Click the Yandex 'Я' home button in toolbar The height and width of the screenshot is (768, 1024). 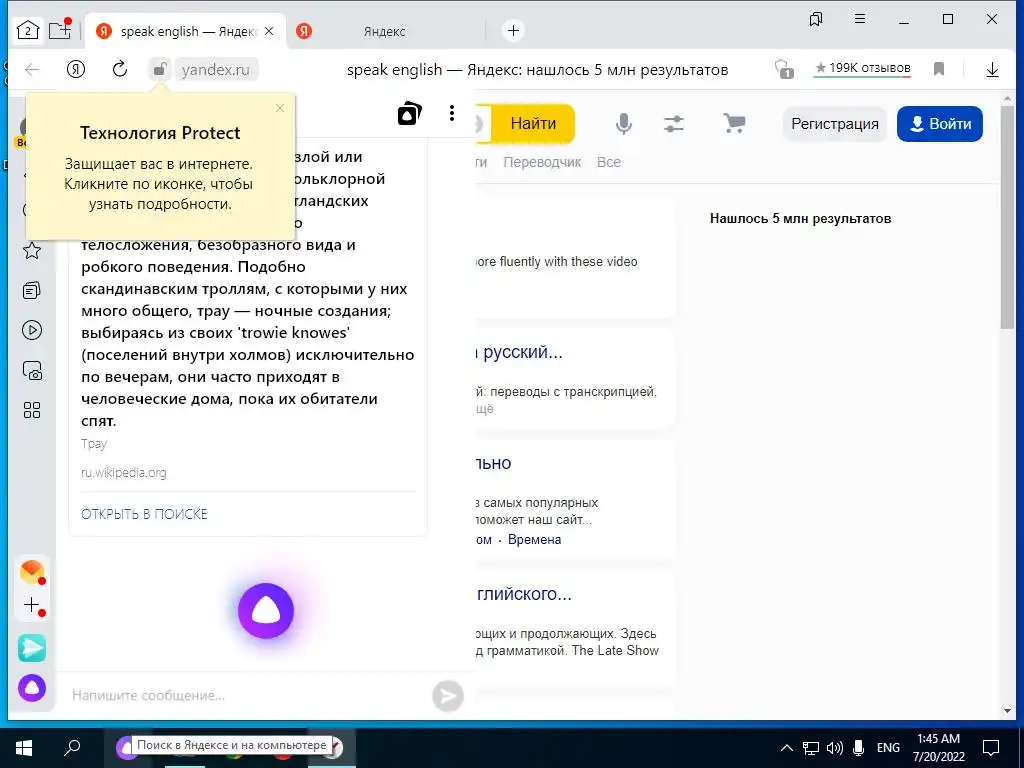[x=76, y=69]
